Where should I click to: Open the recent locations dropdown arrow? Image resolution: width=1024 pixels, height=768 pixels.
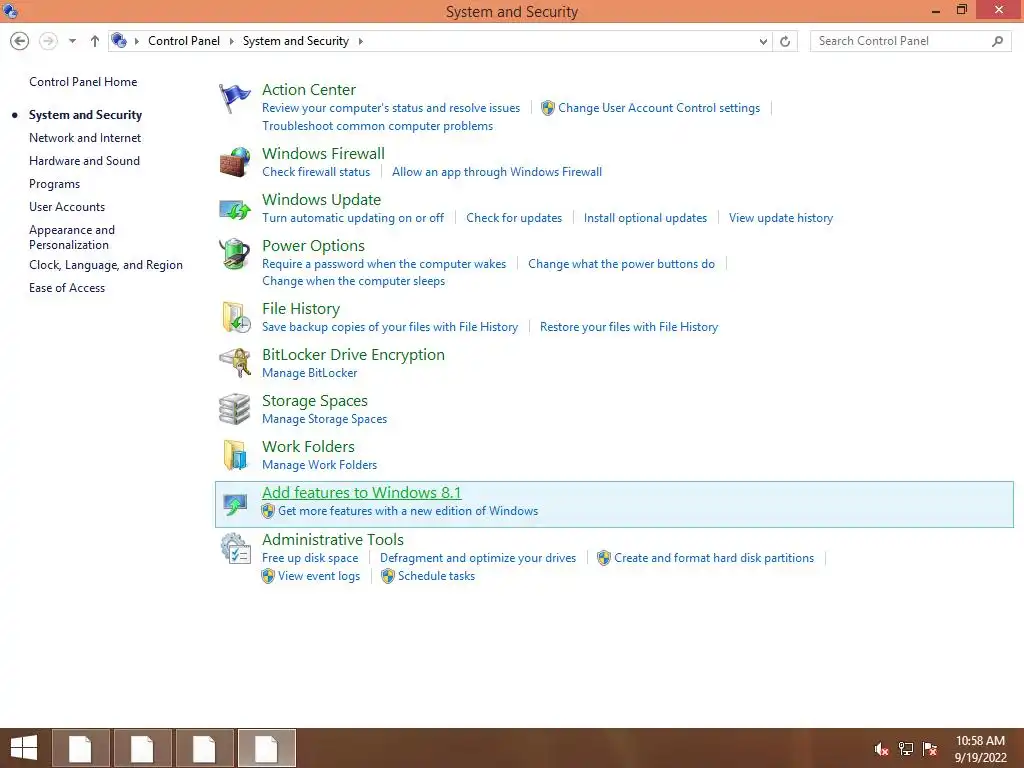coord(72,41)
